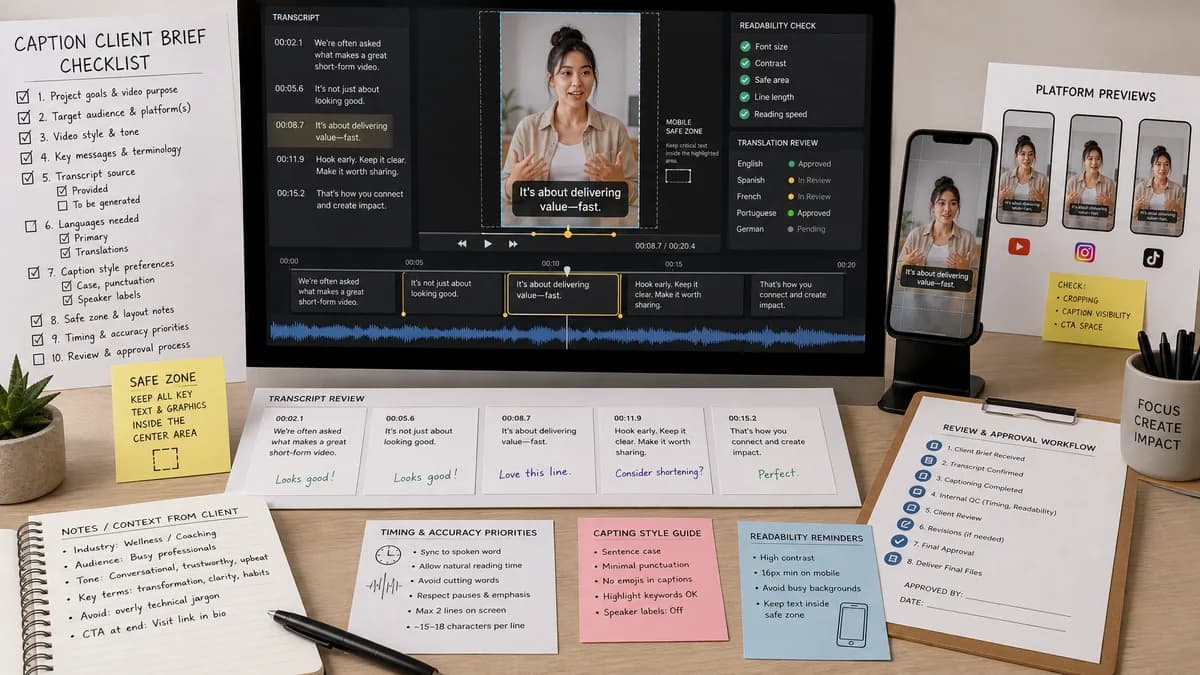This screenshot has height=675, width=1200.
Task: Click the green check beside Font size
Action: coord(745,47)
